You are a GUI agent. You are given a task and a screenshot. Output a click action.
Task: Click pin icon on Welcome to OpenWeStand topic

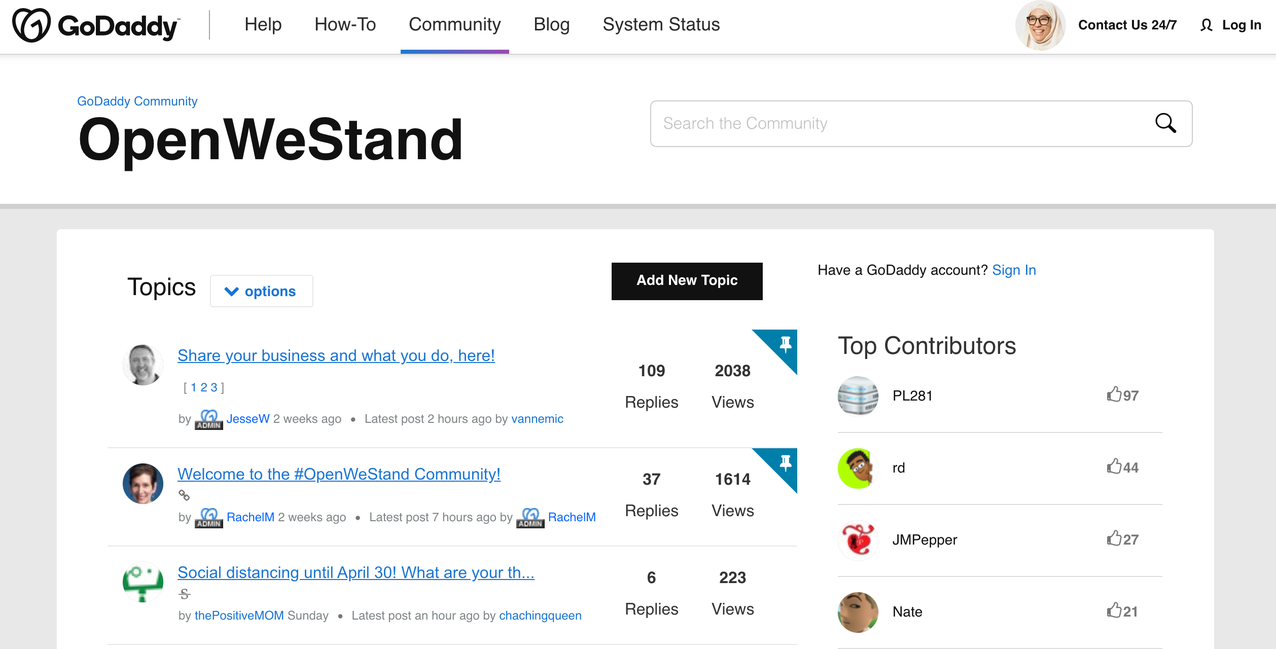(785, 463)
